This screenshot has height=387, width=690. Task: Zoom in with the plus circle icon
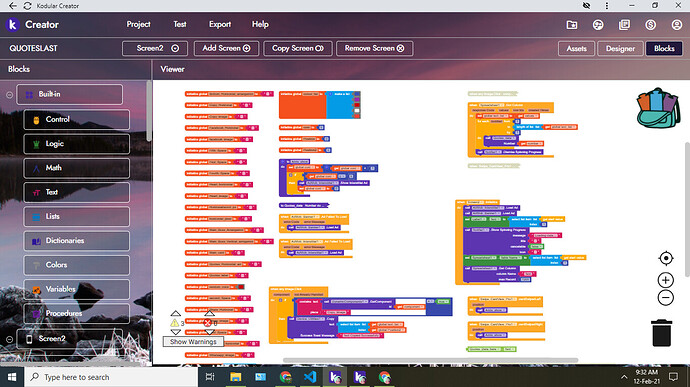point(666,280)
